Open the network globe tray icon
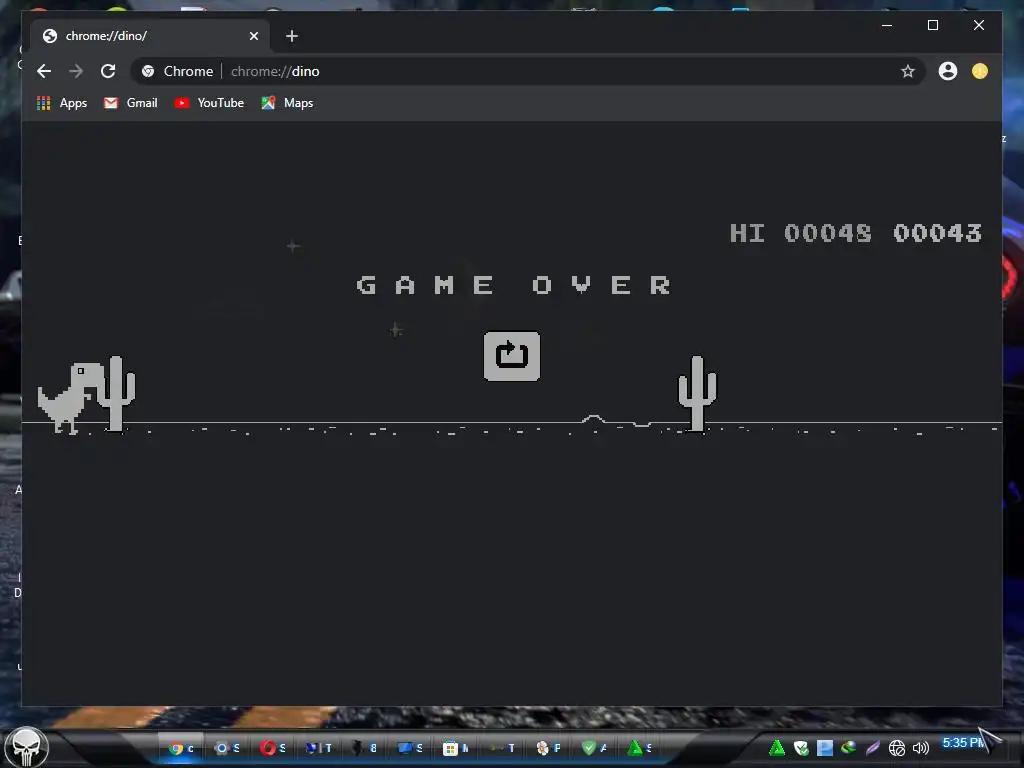Screen dimensions: 1024x768 [897, 748]
